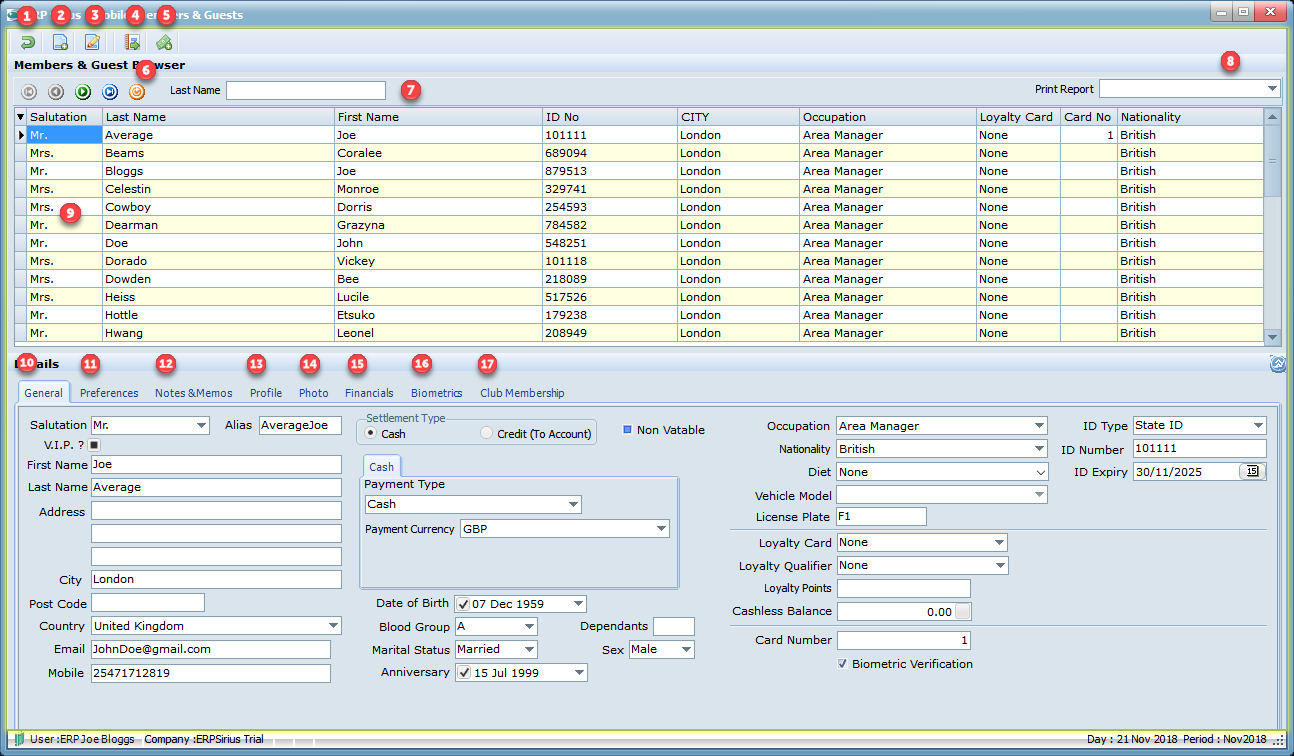Sort by the Last Name column header
The height and width of the screenshot is (756, 1294).
click(218, 117)
